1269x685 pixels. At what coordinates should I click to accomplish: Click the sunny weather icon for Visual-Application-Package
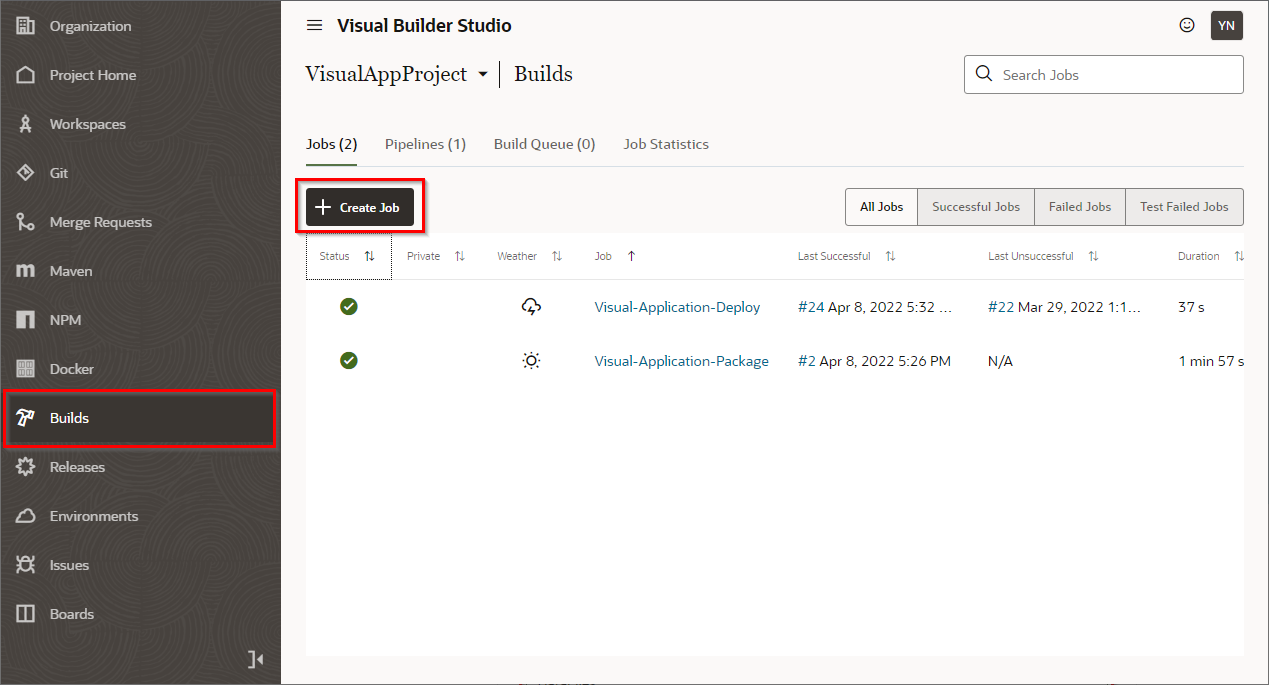531,361
